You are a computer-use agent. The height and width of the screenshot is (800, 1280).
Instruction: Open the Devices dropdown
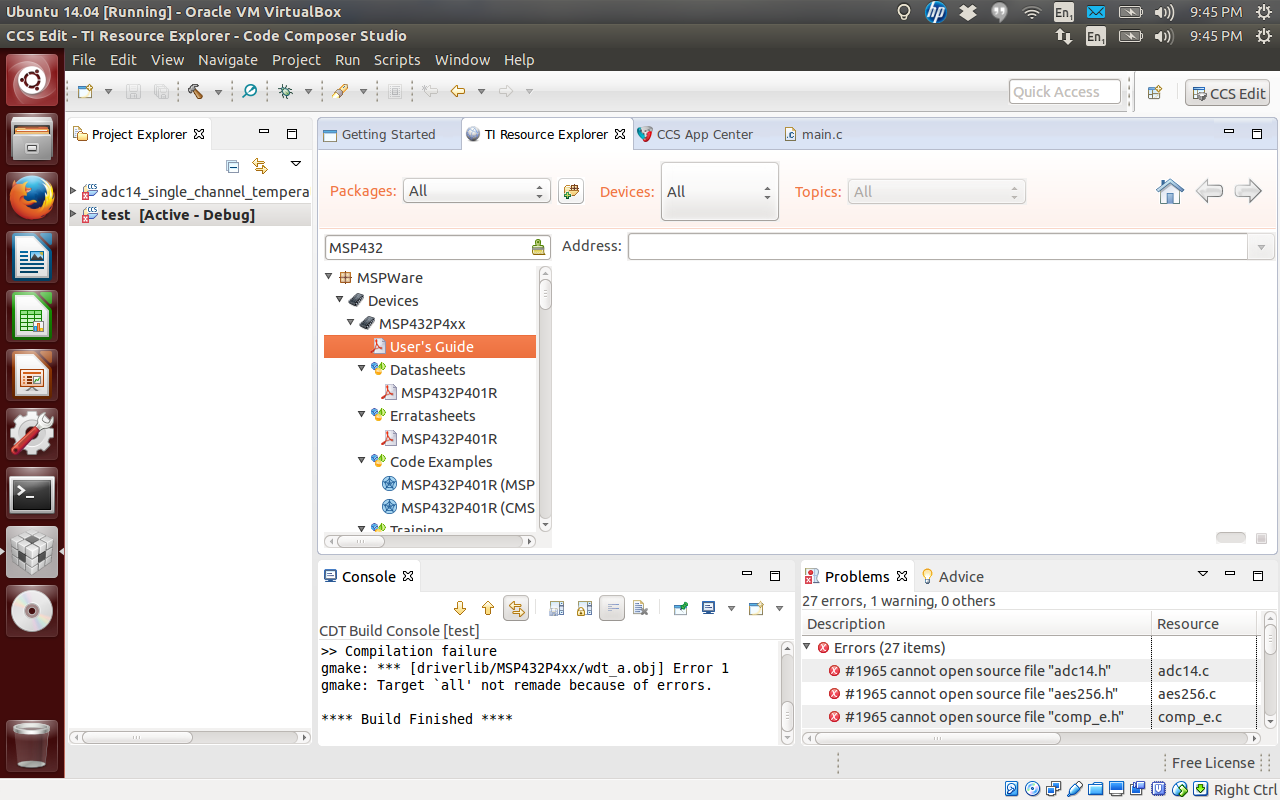[720, 192]
